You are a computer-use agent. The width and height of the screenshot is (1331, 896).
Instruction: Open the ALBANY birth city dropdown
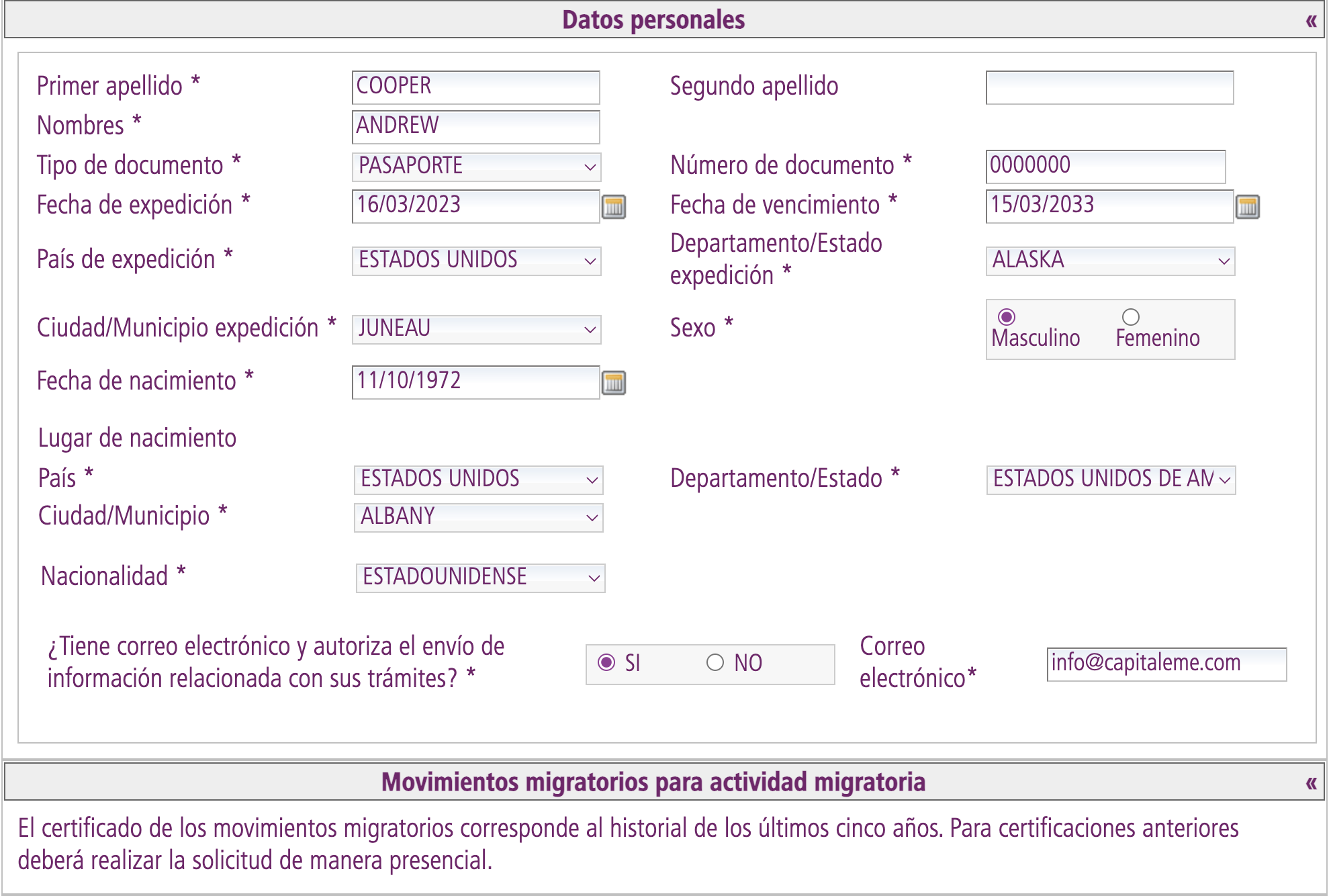point(478,517)
